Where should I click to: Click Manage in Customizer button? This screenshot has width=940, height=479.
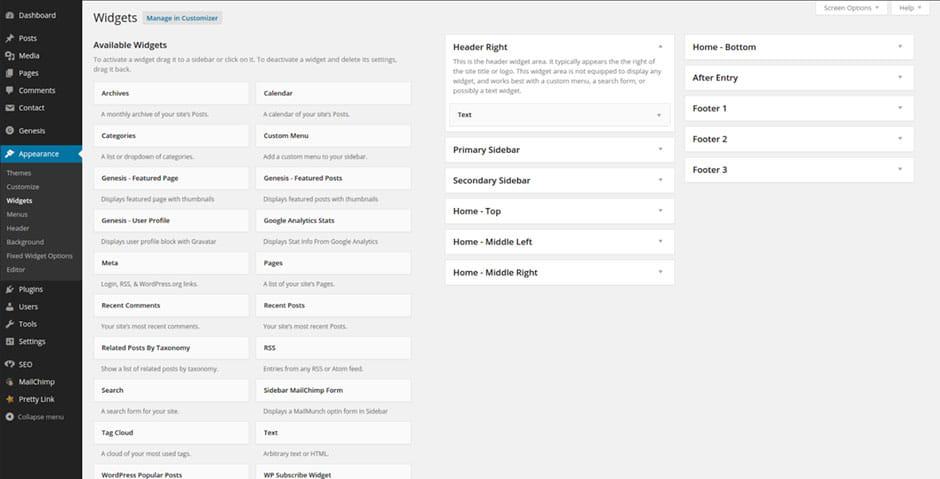(182, 18)
